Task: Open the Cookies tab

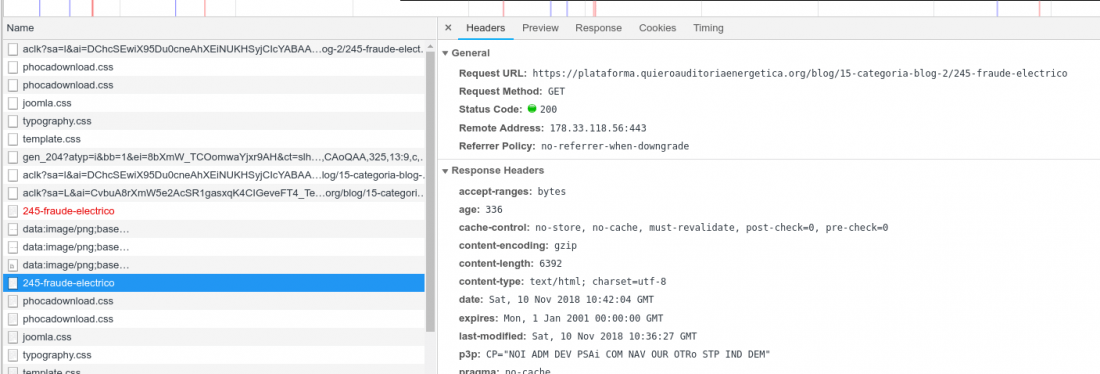Action: pyautogui.click(x=657, y=28)
